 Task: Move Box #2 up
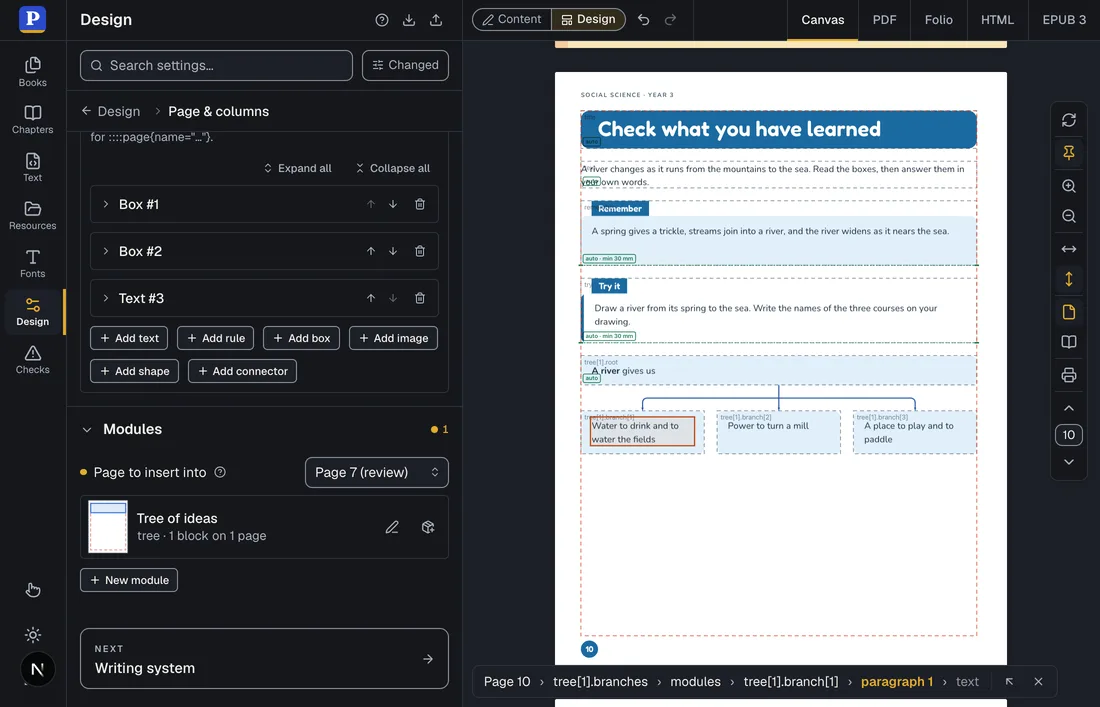pyautogui.click(x=370, y=251)
